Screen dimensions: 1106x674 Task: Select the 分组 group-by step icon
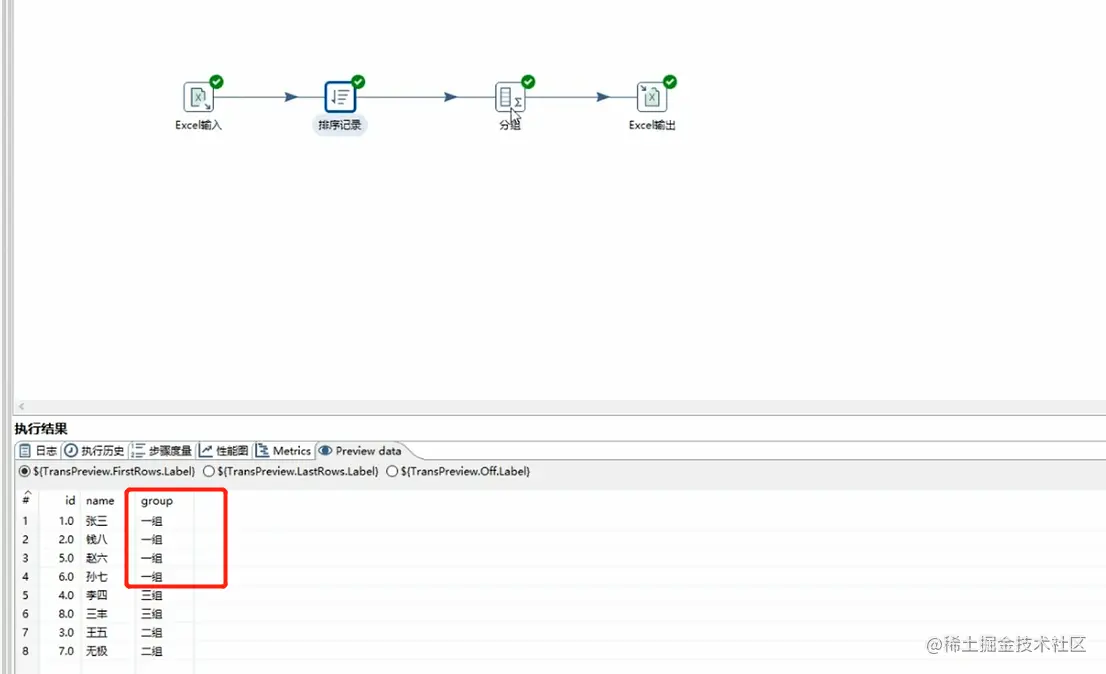pos(510,97)
